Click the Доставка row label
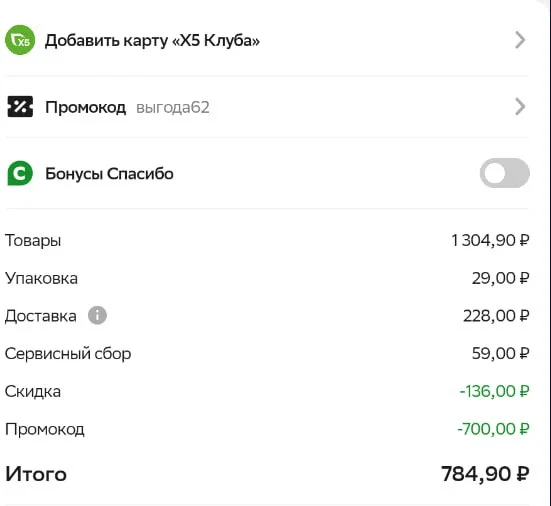The height and width of the screenshot is (506, 551). (40, 316)
